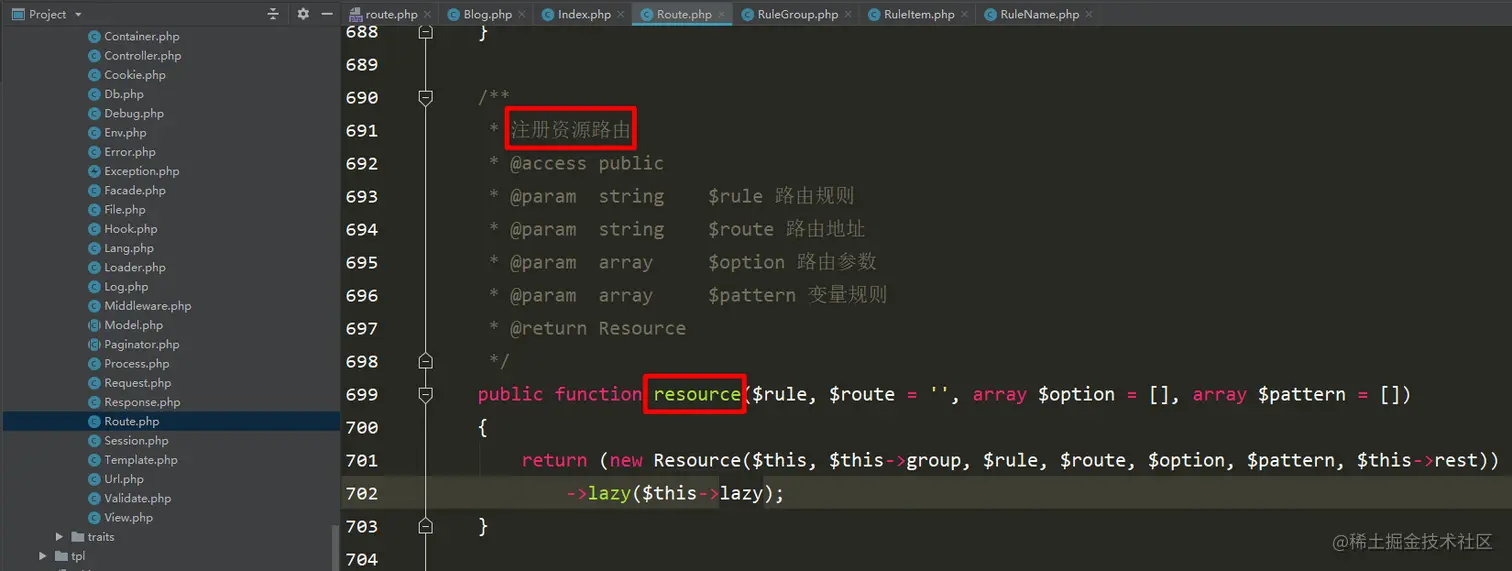
Task: Close the RuleGroup.php tab
Action: coord(848,15)
